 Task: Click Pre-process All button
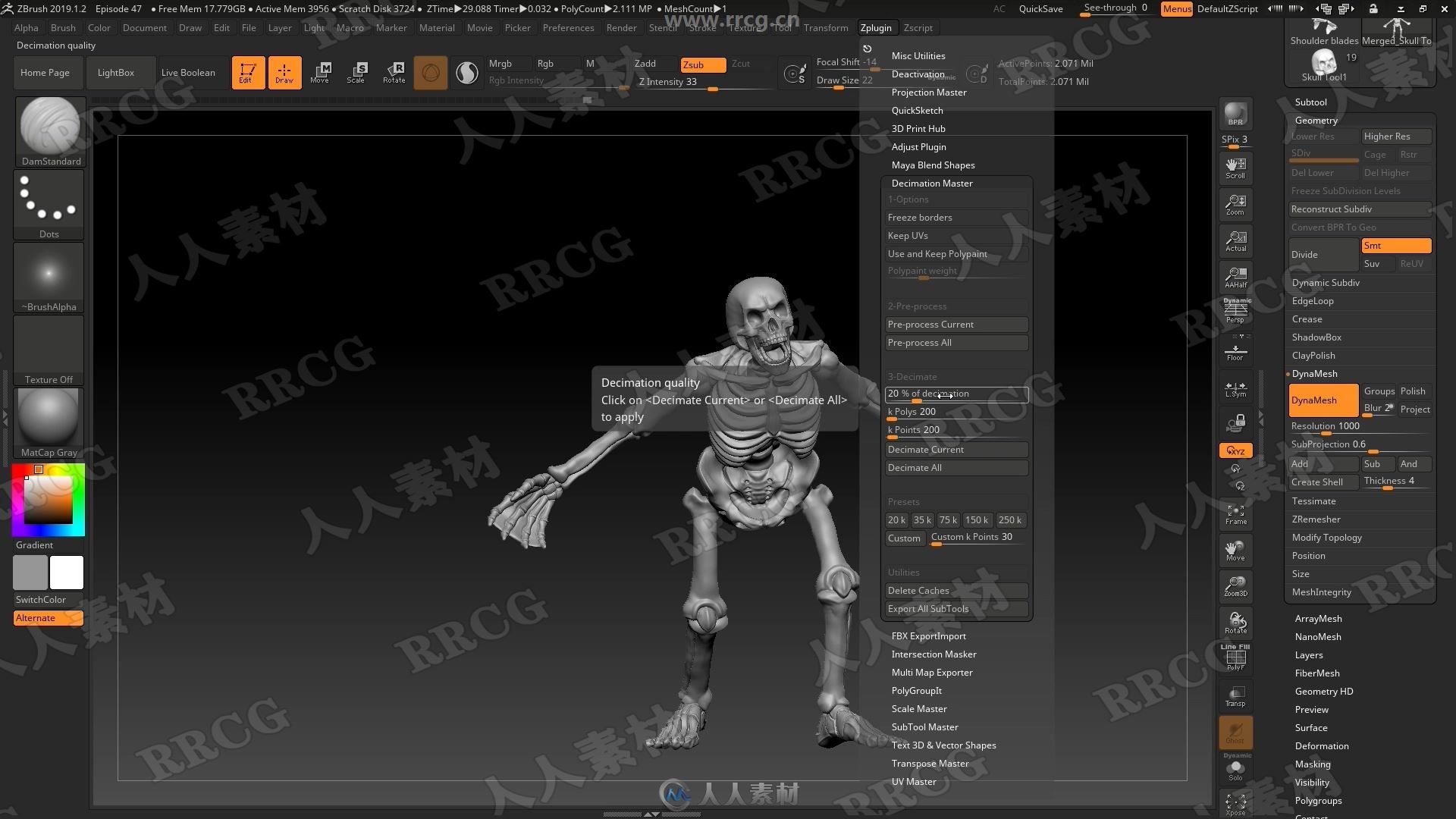point(956,342)
